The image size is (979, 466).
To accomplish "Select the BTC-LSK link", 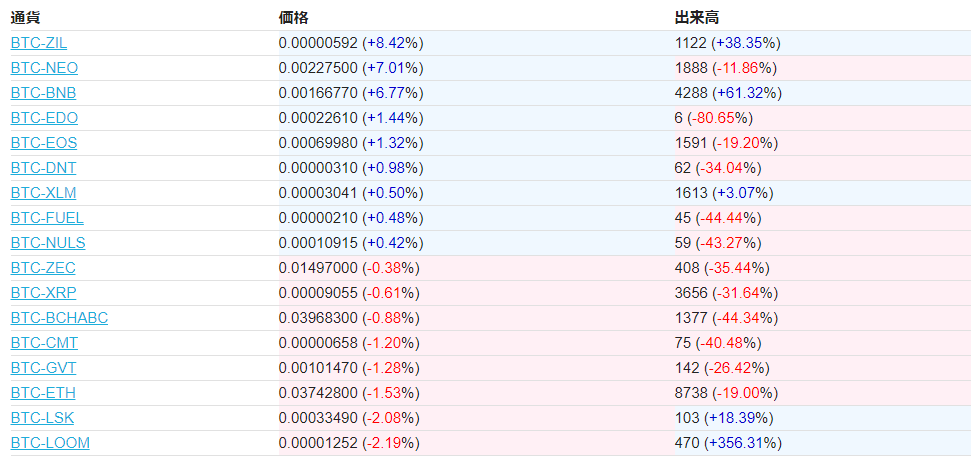I will tap(42, 418).
